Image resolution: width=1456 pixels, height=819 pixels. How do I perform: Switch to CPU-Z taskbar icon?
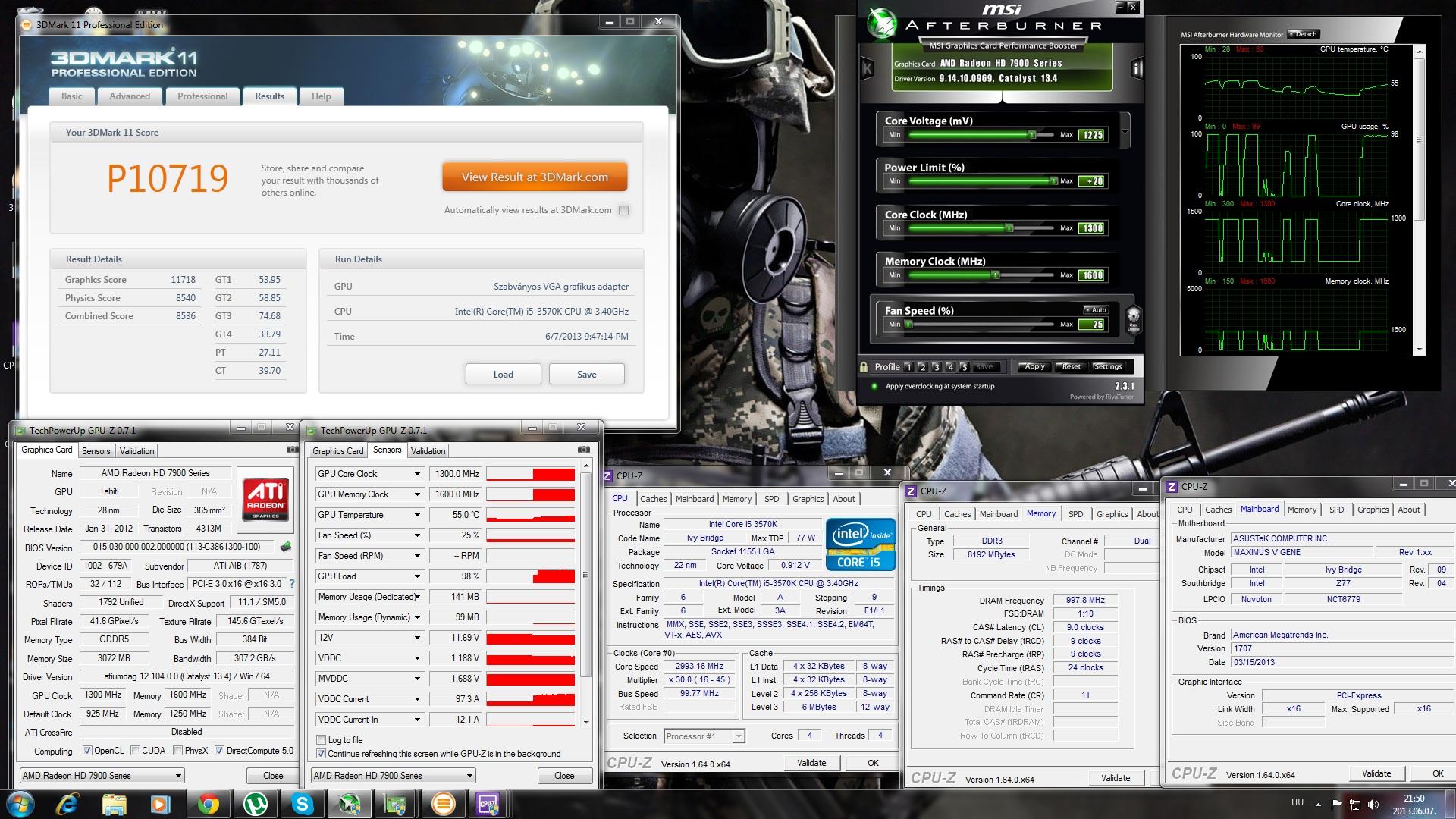point(487,804)
